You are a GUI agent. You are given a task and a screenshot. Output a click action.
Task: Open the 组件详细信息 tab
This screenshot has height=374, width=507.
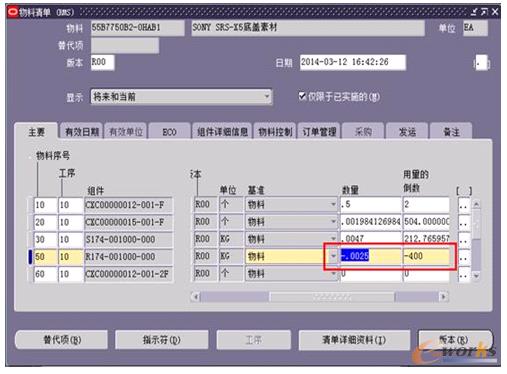pyautogui.click(x=222, y=132)
